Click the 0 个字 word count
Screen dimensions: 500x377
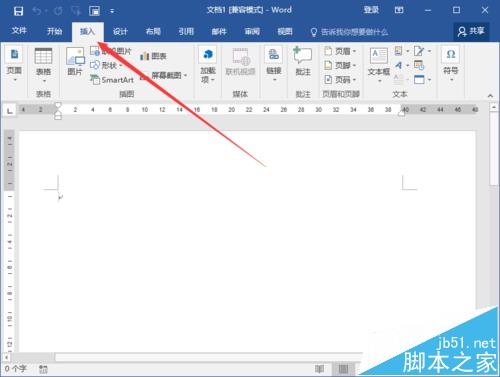15,369
